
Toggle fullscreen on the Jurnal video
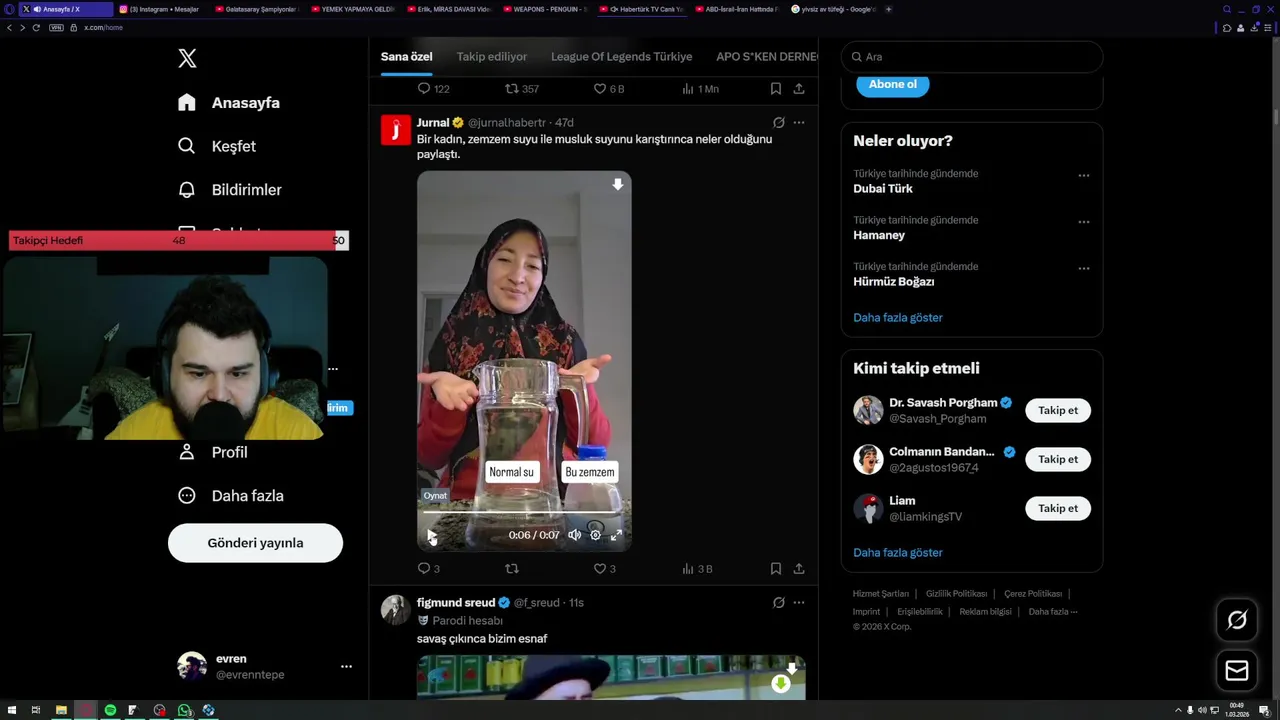pyautogui.click(x=616, y=535)
